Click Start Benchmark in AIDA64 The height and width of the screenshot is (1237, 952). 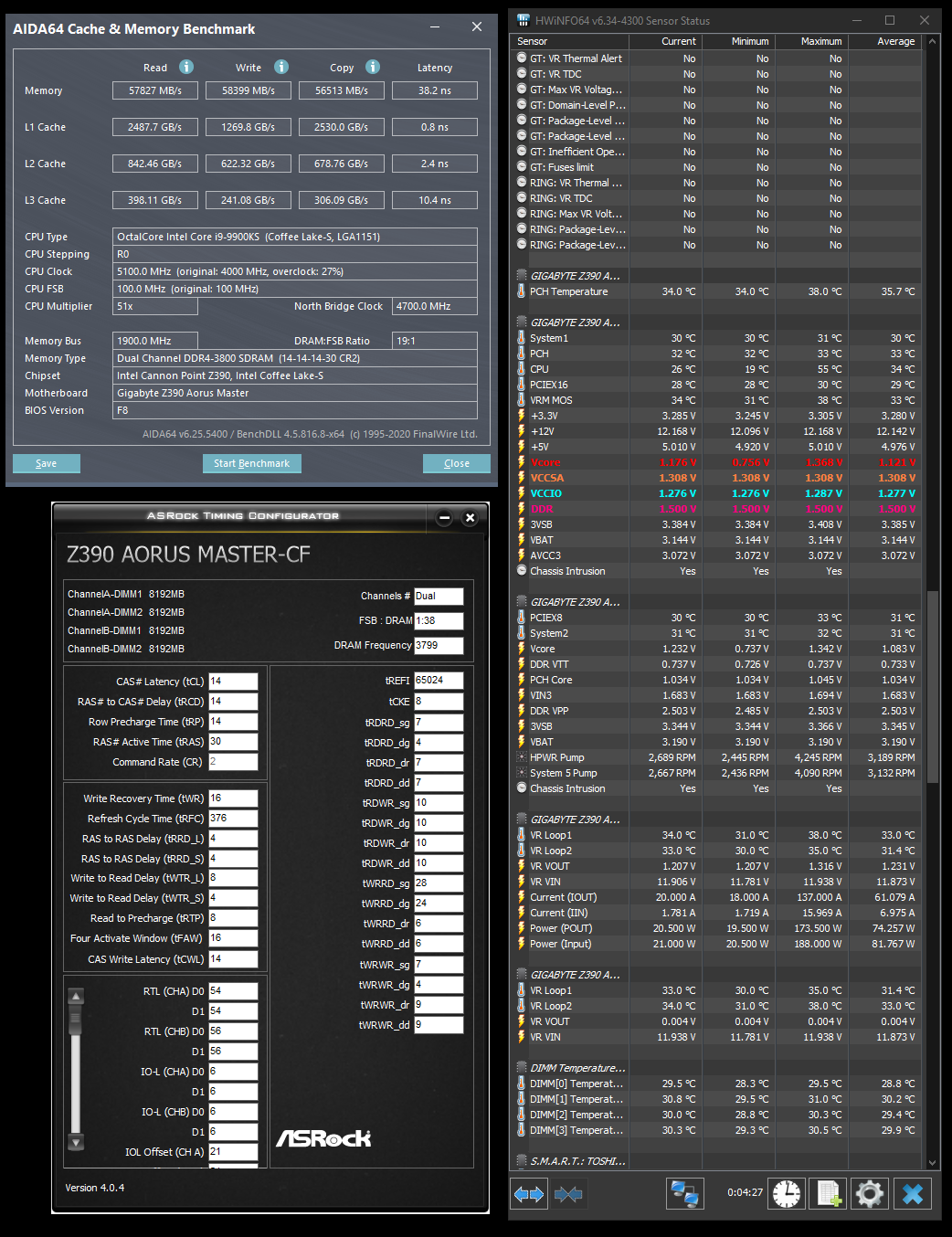pos(251,463)
